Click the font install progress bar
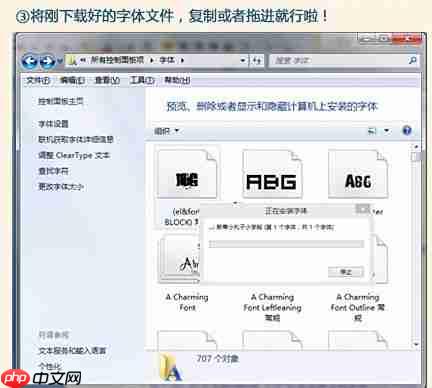This screenshot has height=388, width=432. (286, 244)
